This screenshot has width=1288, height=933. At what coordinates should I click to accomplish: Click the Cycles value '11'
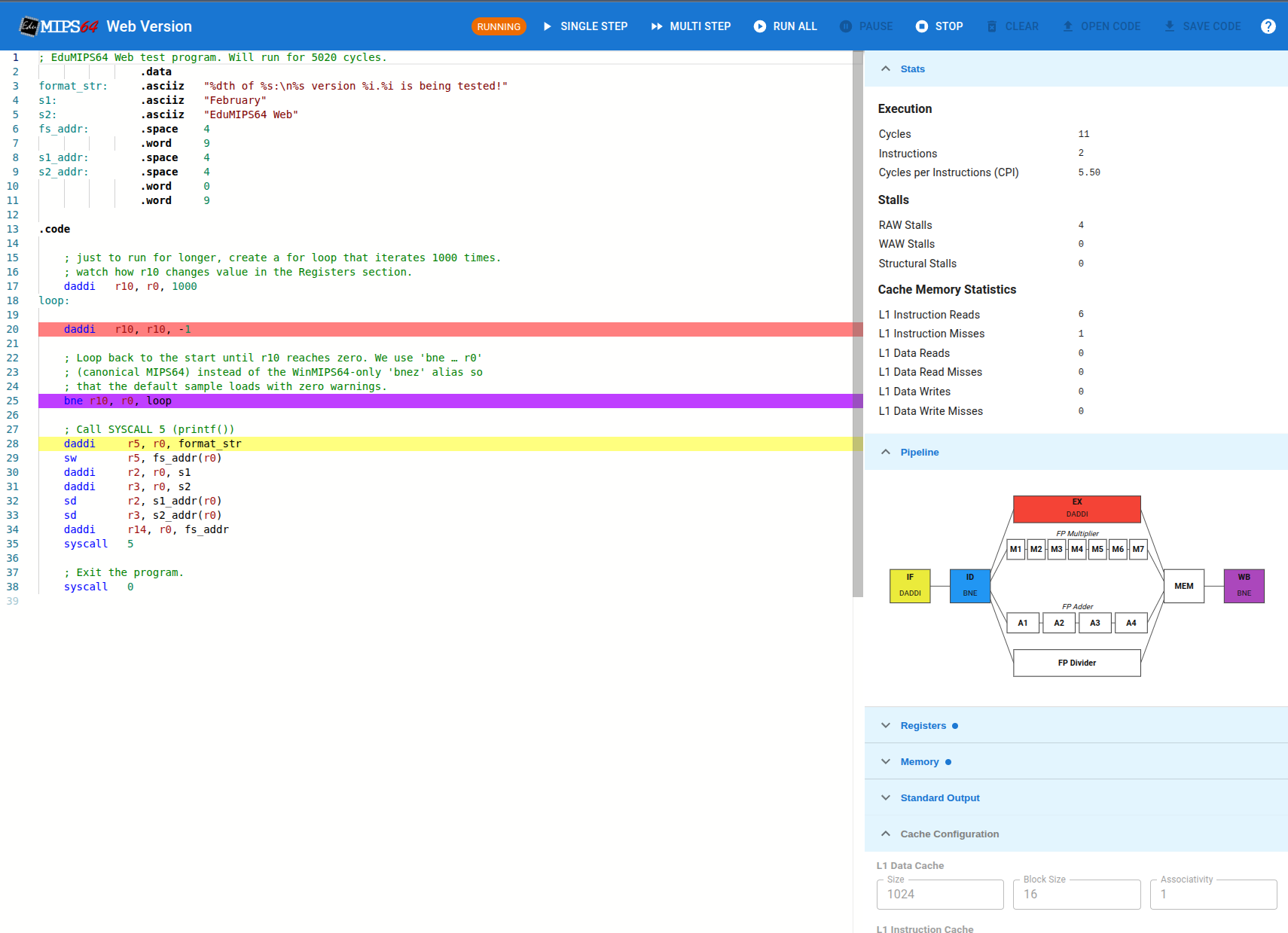click(1084, 134)
